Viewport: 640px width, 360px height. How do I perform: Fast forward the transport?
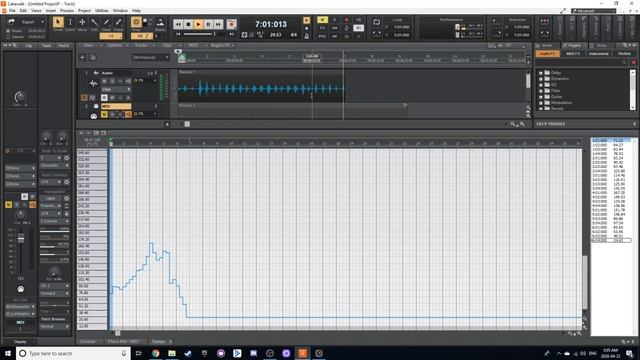(x=218, y=24)
